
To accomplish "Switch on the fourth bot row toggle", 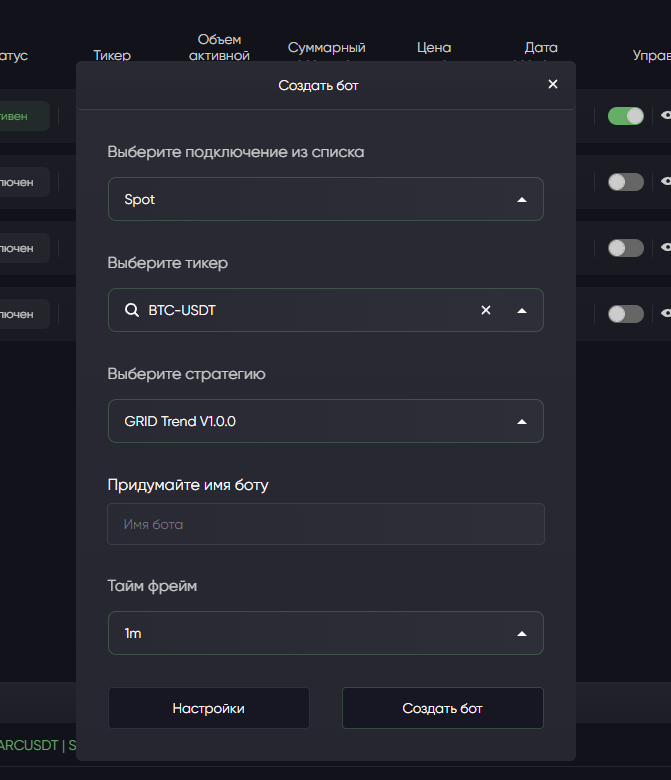I will pyautogui.click(x=626, y=314).
